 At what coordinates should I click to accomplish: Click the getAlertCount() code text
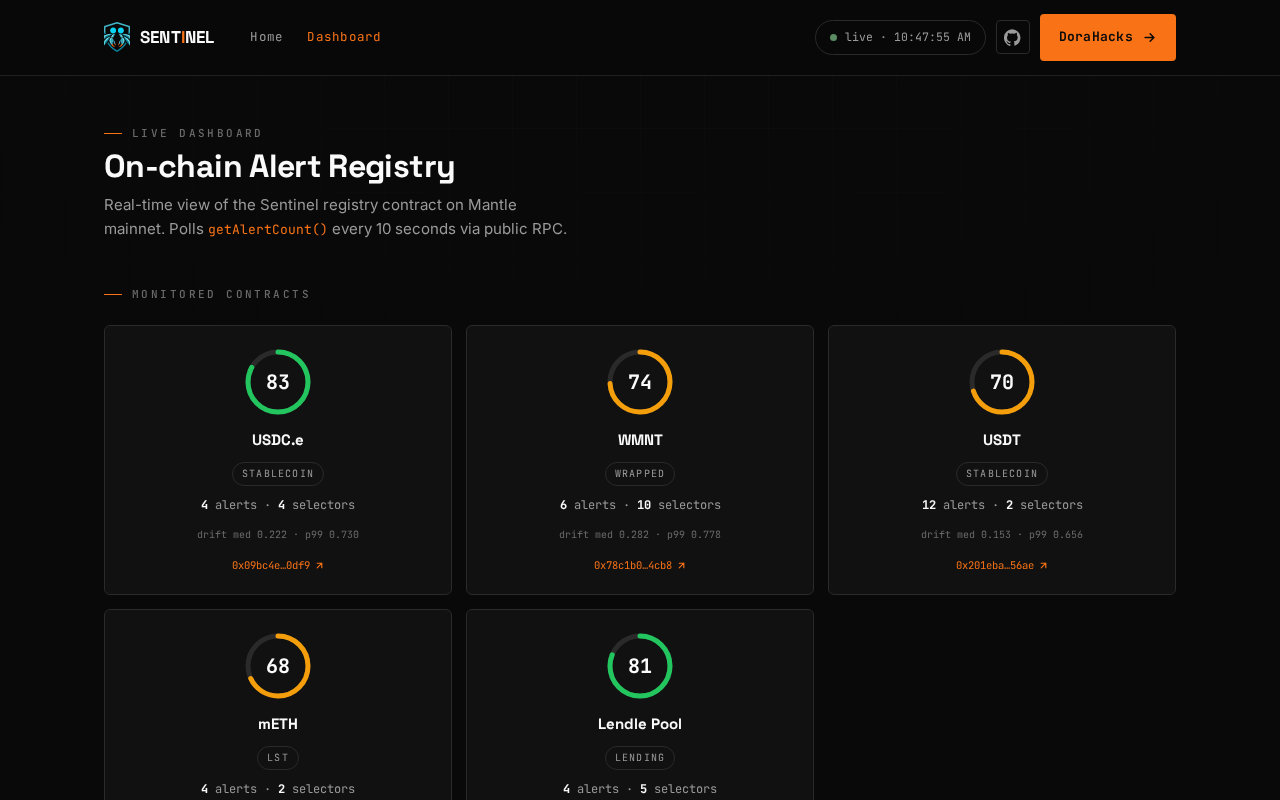268,229
